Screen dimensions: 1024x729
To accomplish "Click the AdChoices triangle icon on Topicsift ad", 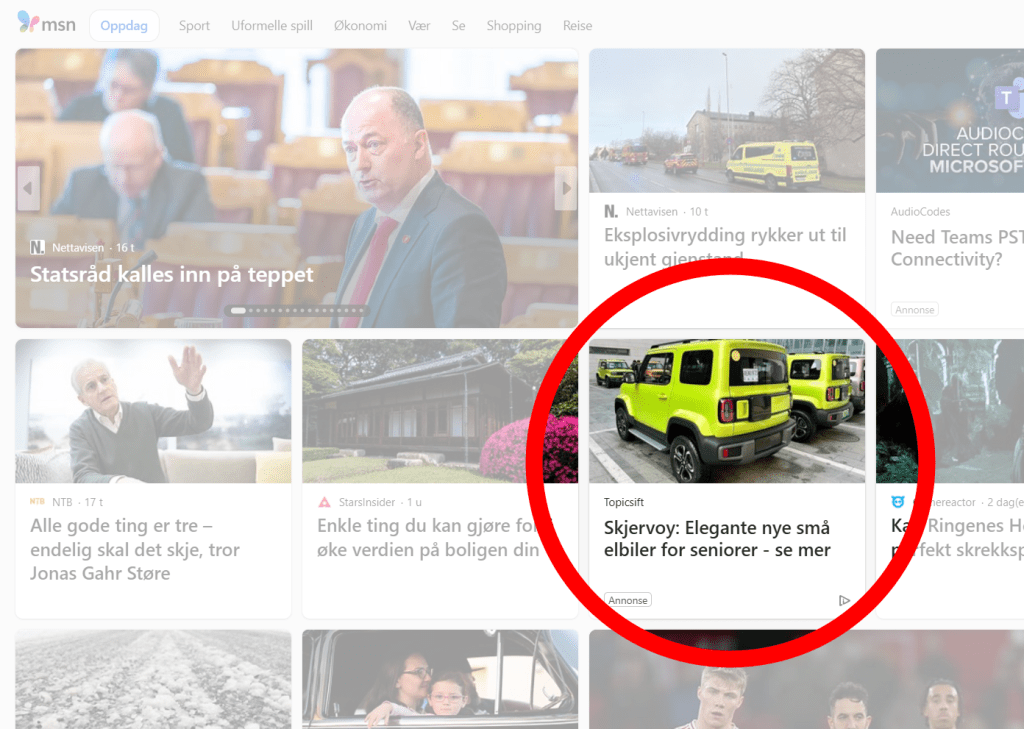I will [844, 600].
